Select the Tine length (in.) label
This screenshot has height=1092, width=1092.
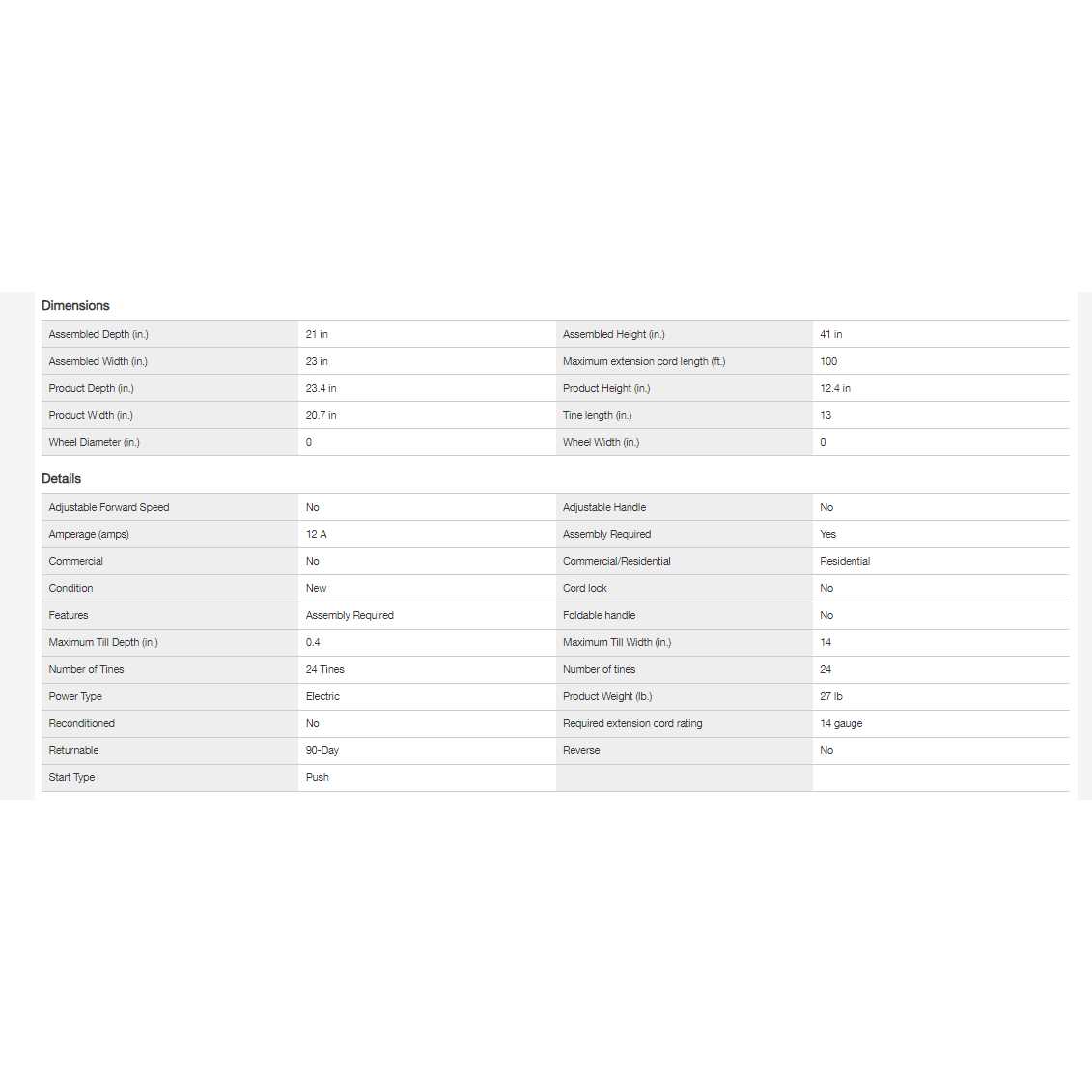[597, 415]
